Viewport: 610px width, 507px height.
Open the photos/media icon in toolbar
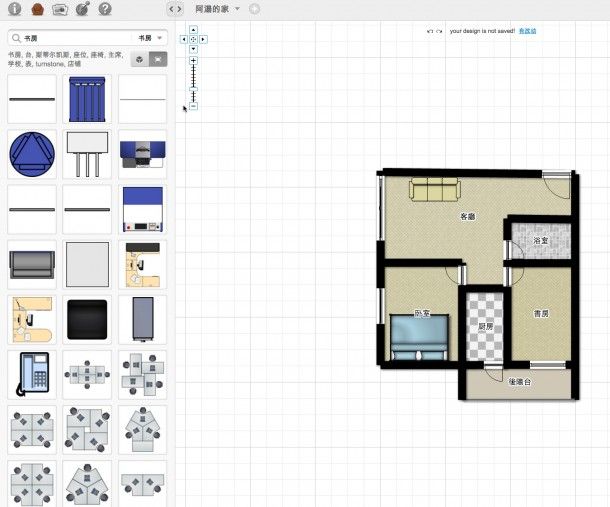point(60,9)
